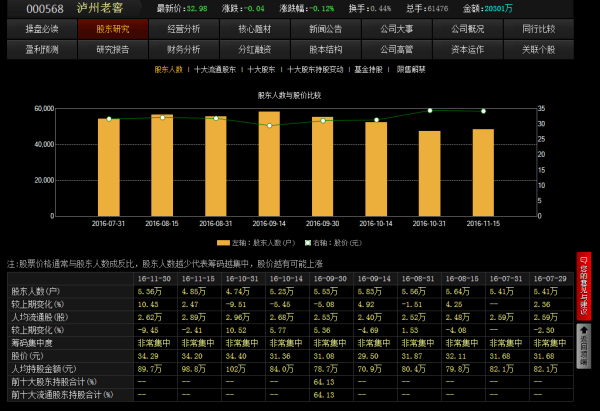Image resolution: width=600 pixels, height=411 pixels.
Task: Click the 2016-08-31 bar
Action: coord(215,166)
